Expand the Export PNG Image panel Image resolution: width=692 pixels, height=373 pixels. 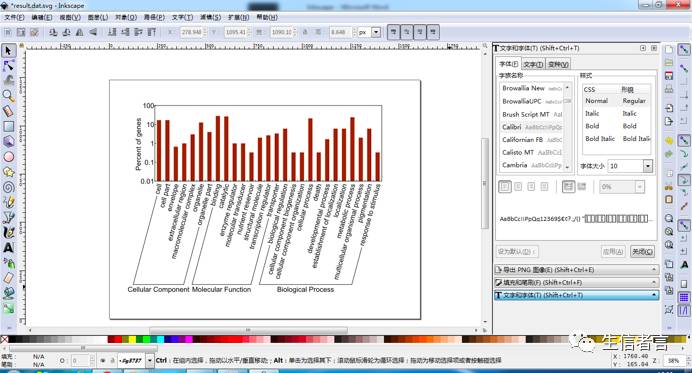576,269
